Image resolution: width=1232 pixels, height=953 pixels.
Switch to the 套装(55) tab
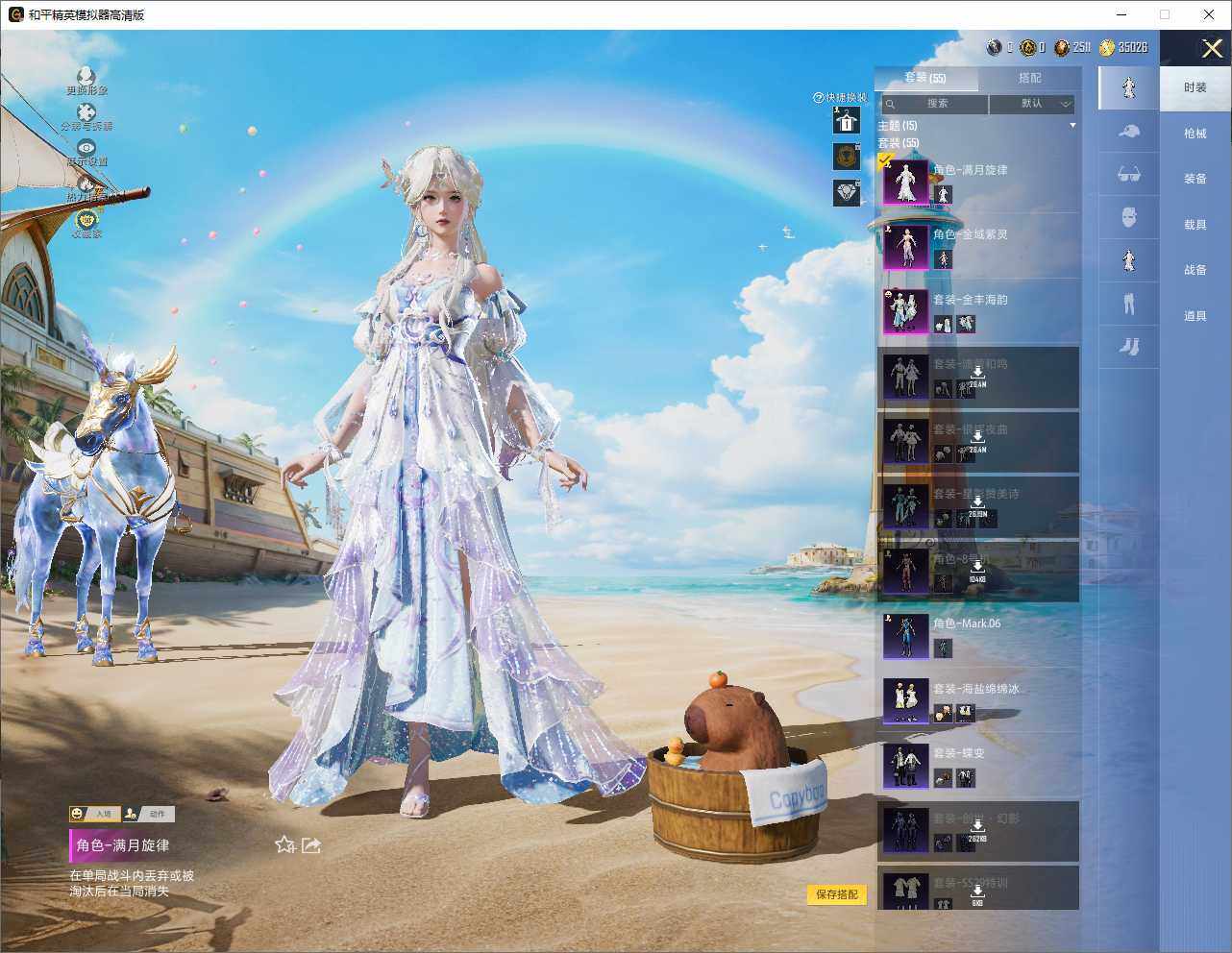(925, 78)
